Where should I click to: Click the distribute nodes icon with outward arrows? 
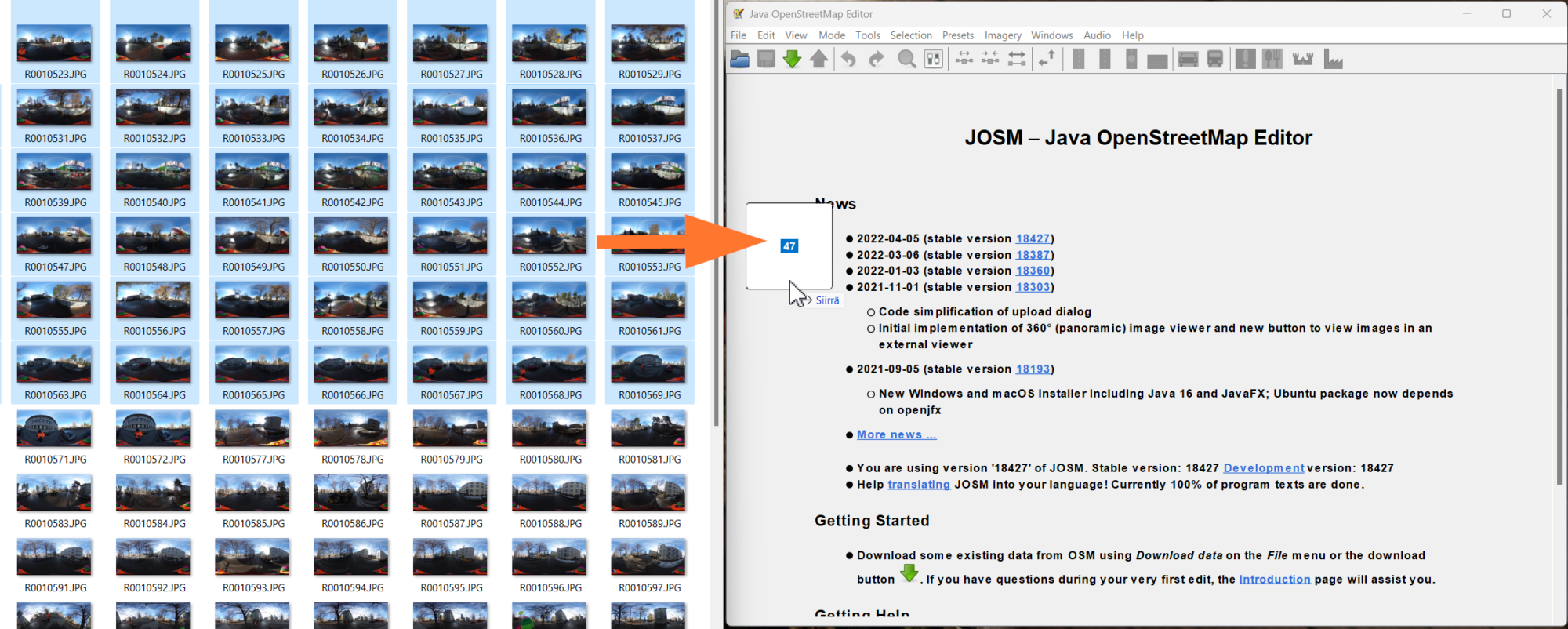coord(964,59)
